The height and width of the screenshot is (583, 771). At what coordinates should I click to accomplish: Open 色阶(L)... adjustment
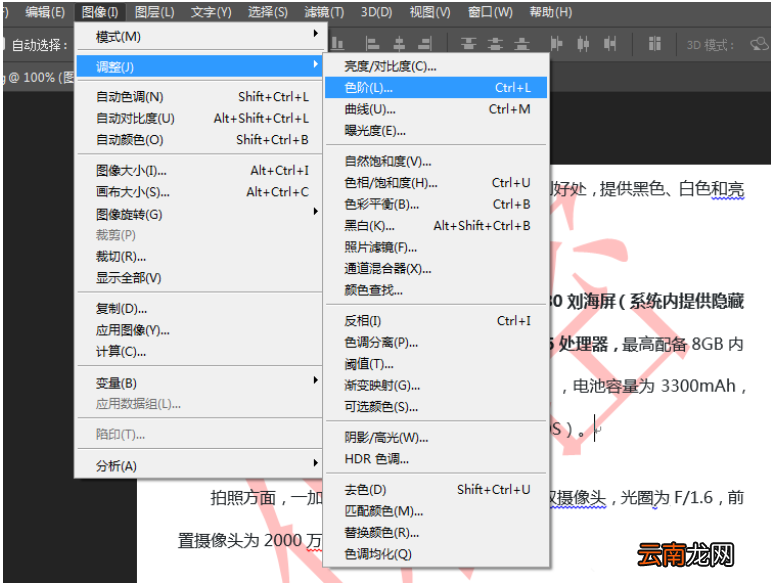(x=436, y=87)
